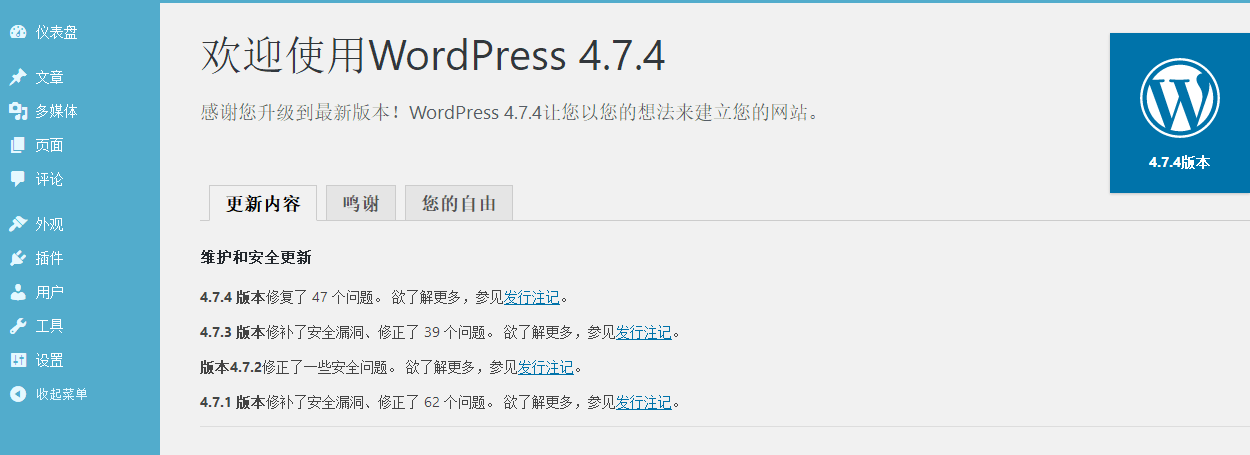The width and height of the screenshot is (1250, 455).
Task: Click the collapse arrow icon for 收起菜单
Action: click(x=17, y=394)
